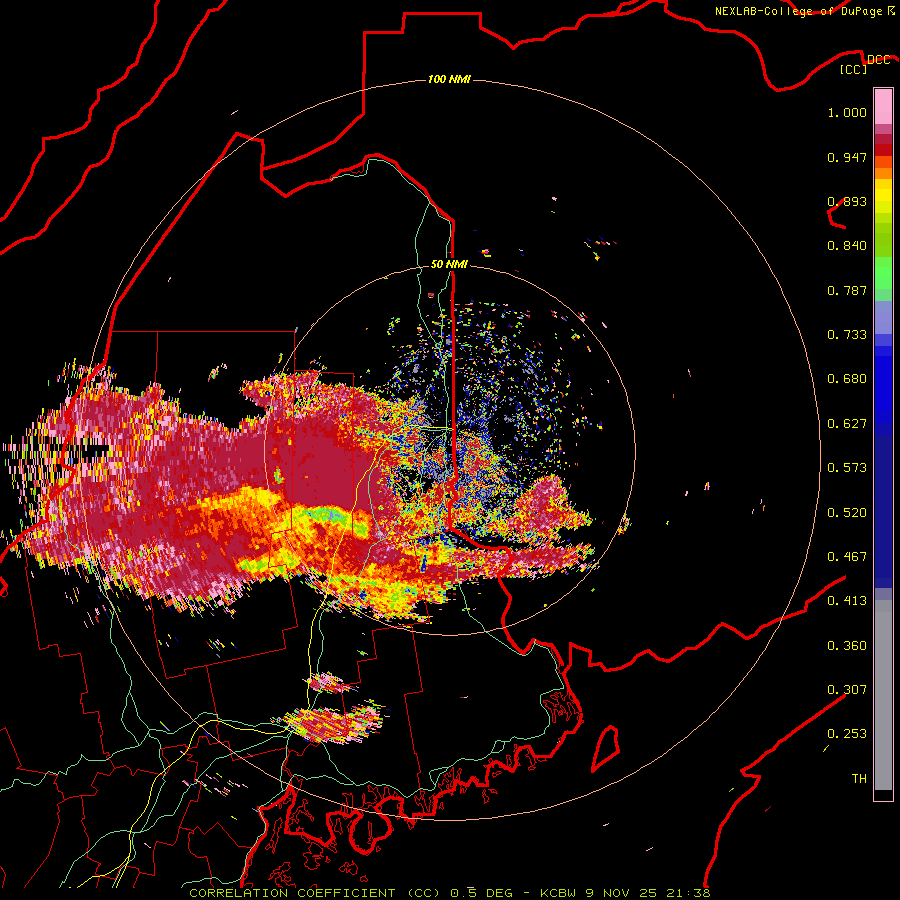Pick the bright green color bar segment near 0.787

(x=883, y=273)
